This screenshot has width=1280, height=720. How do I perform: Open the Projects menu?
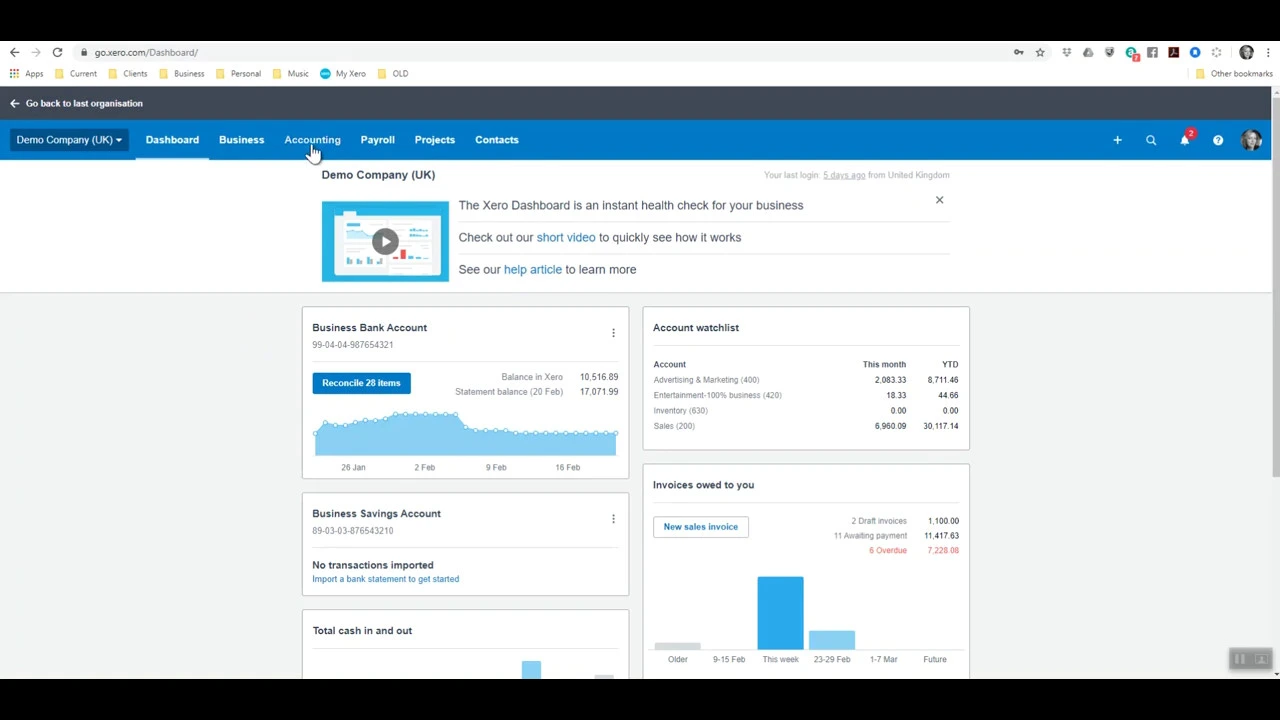[x=434, y=140]
